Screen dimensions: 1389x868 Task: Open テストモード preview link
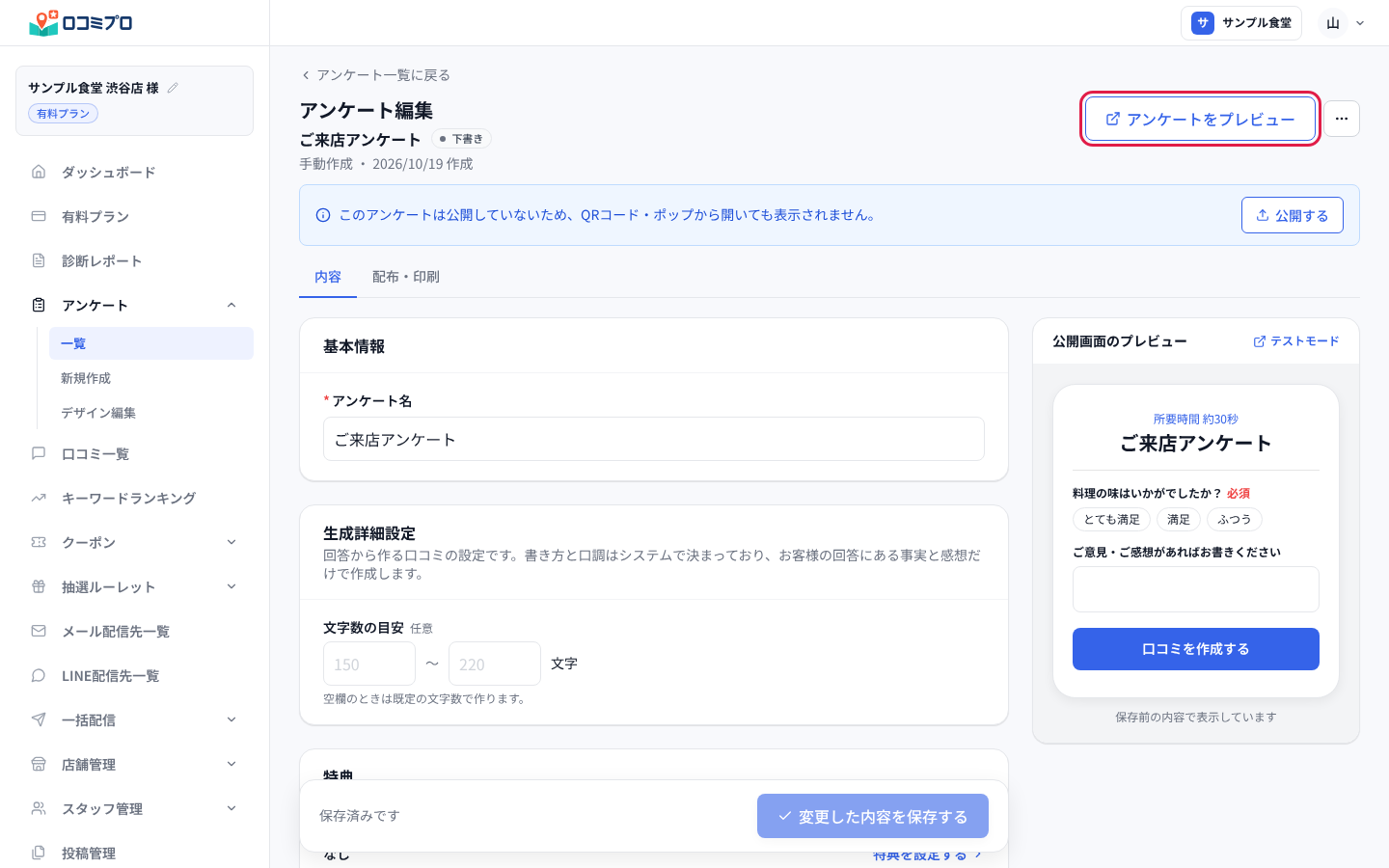1296,341
